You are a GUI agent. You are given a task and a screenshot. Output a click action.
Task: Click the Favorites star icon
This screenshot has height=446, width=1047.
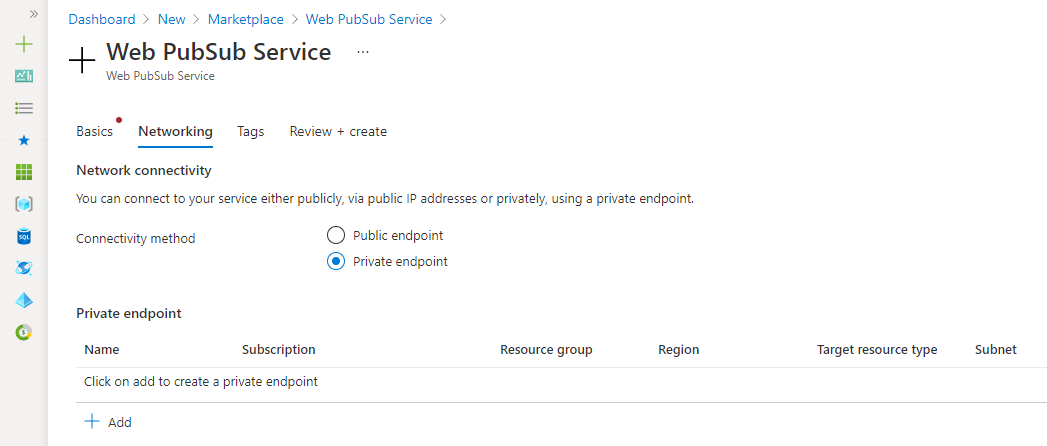[x=25, y=140]
